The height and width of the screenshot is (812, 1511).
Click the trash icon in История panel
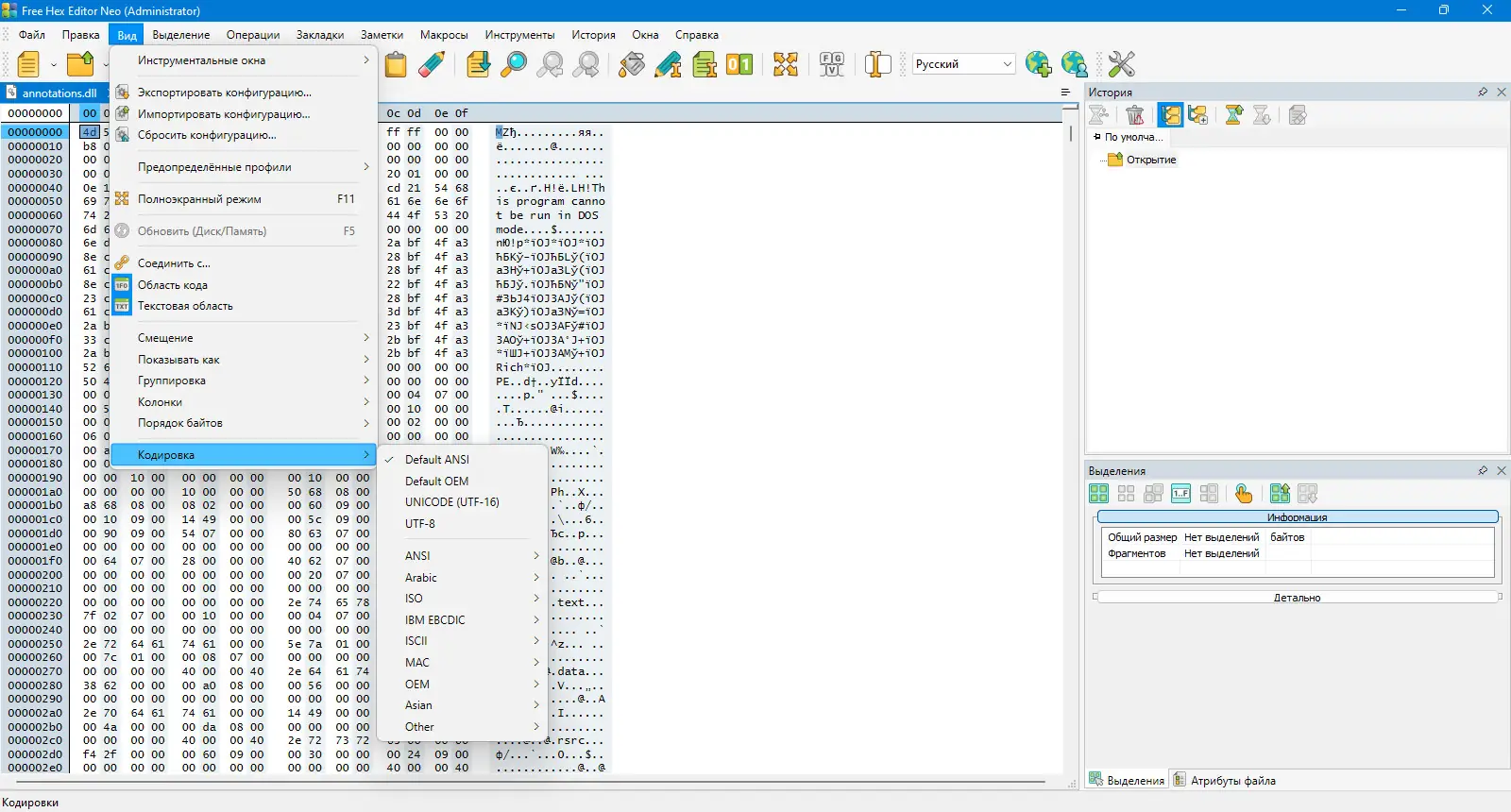click(x=1135, y=115)
